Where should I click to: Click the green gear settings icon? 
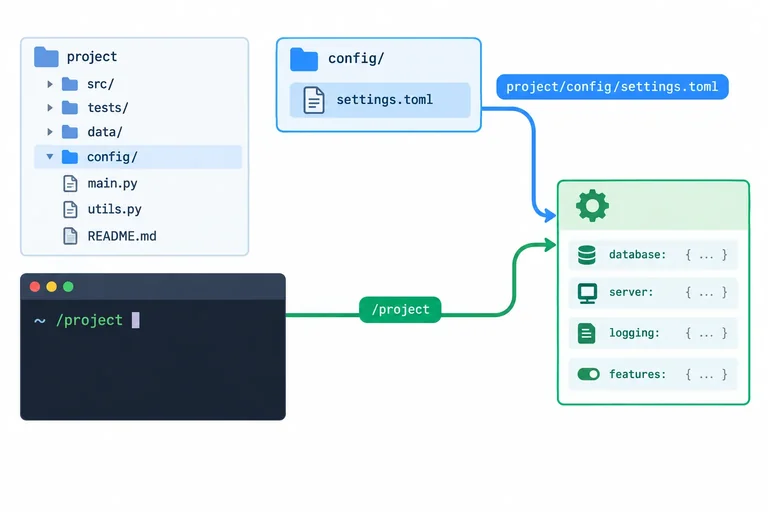click(592, 205)
